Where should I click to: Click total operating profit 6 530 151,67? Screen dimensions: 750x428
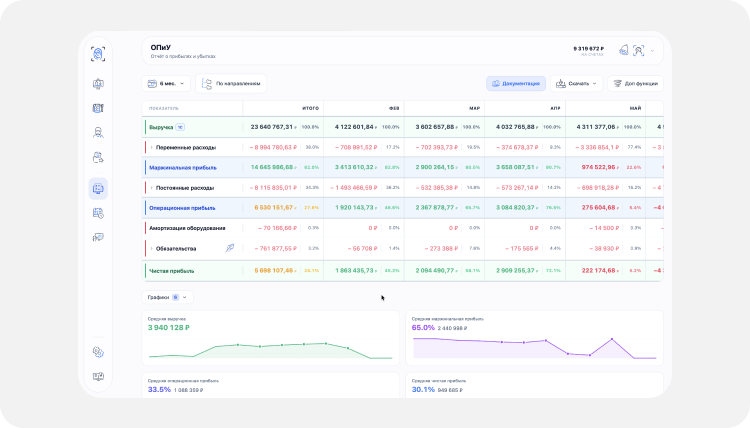tap(274, 208)
